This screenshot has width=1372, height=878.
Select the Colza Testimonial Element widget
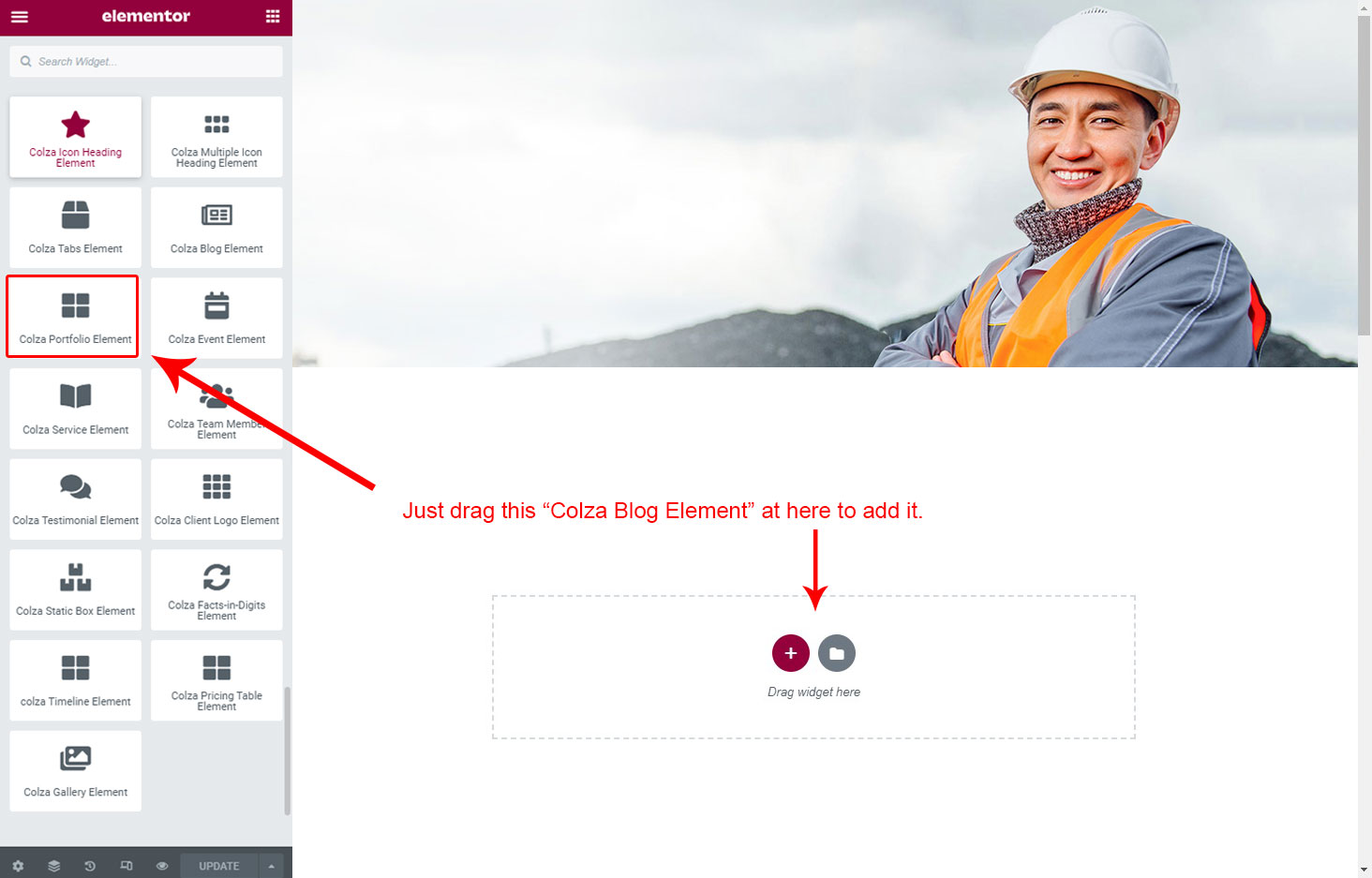pos(76,499)
